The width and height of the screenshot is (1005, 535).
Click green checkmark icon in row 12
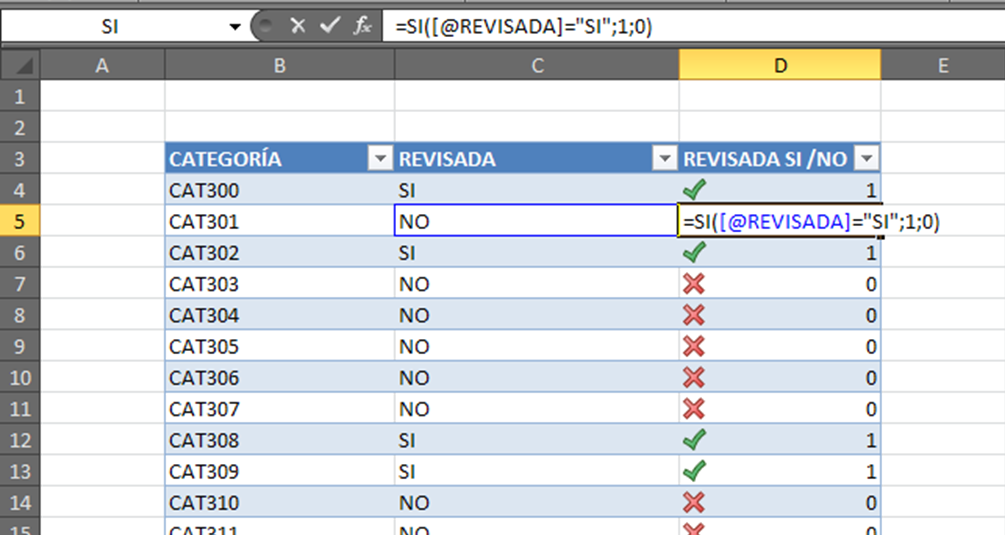[693, 440]
